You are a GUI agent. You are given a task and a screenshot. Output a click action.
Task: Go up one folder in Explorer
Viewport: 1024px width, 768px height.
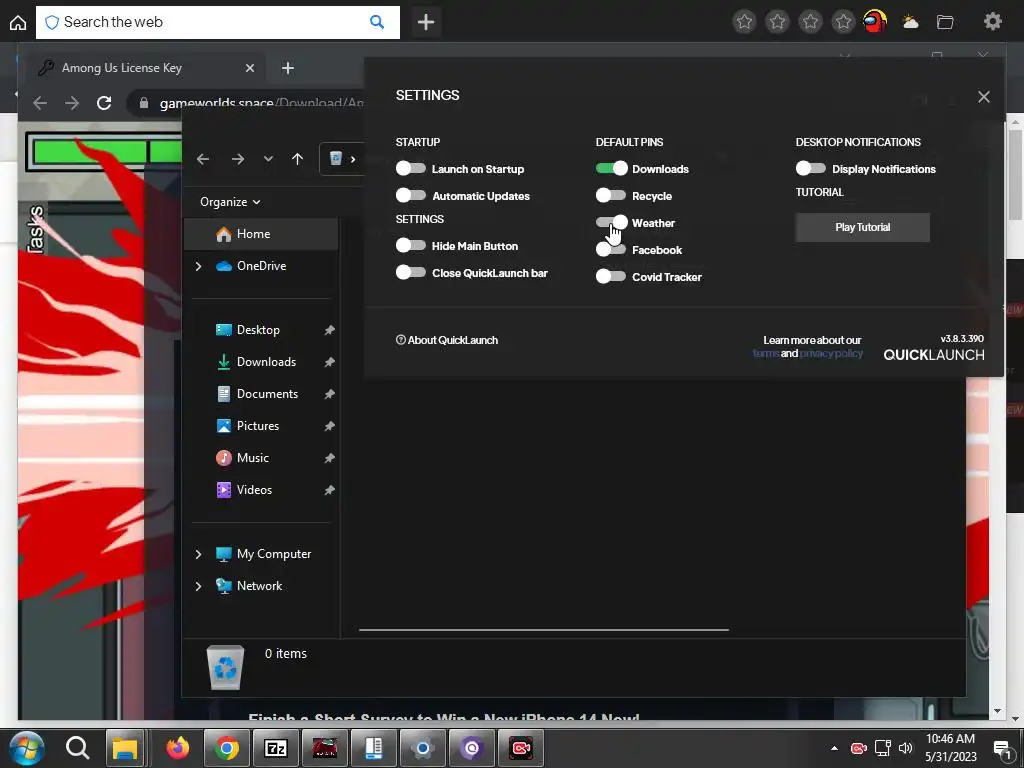pos(297,159)
